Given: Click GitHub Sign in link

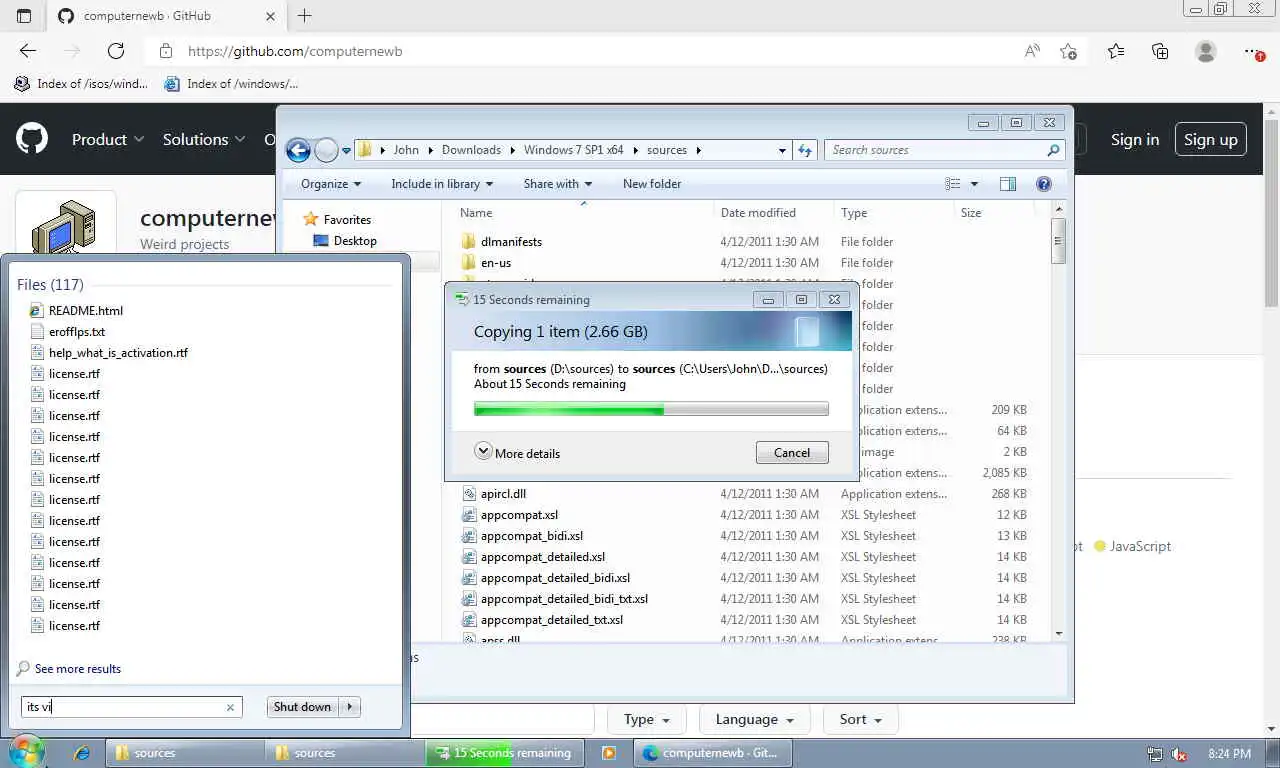Looking at the screenshot, I should (1135, 140).
